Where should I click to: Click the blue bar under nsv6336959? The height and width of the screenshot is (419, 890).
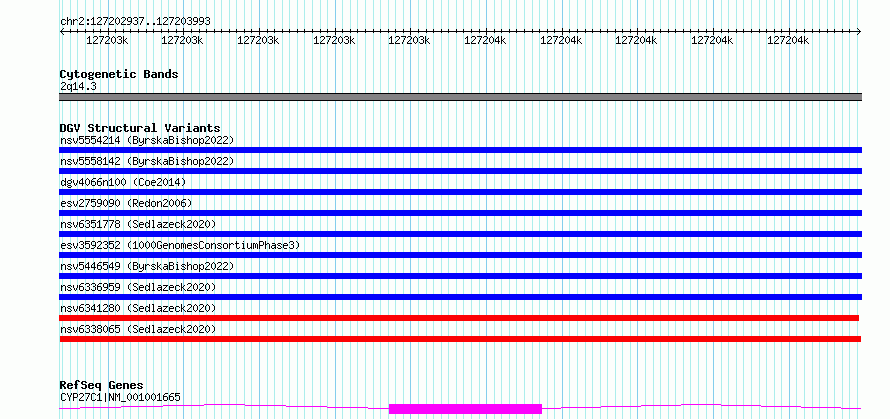click(460, 297)
